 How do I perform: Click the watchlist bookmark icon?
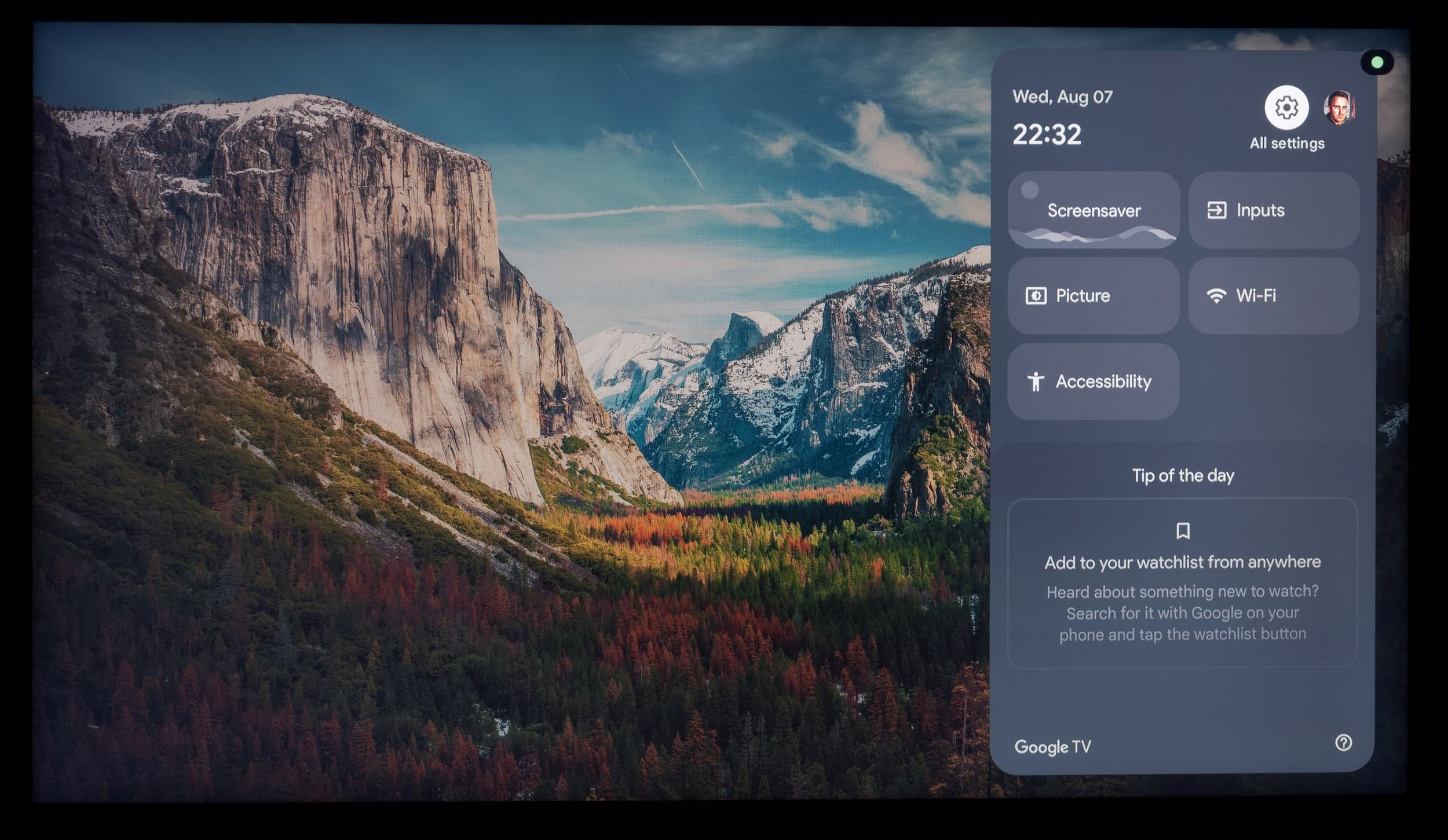pos(1183,530)
